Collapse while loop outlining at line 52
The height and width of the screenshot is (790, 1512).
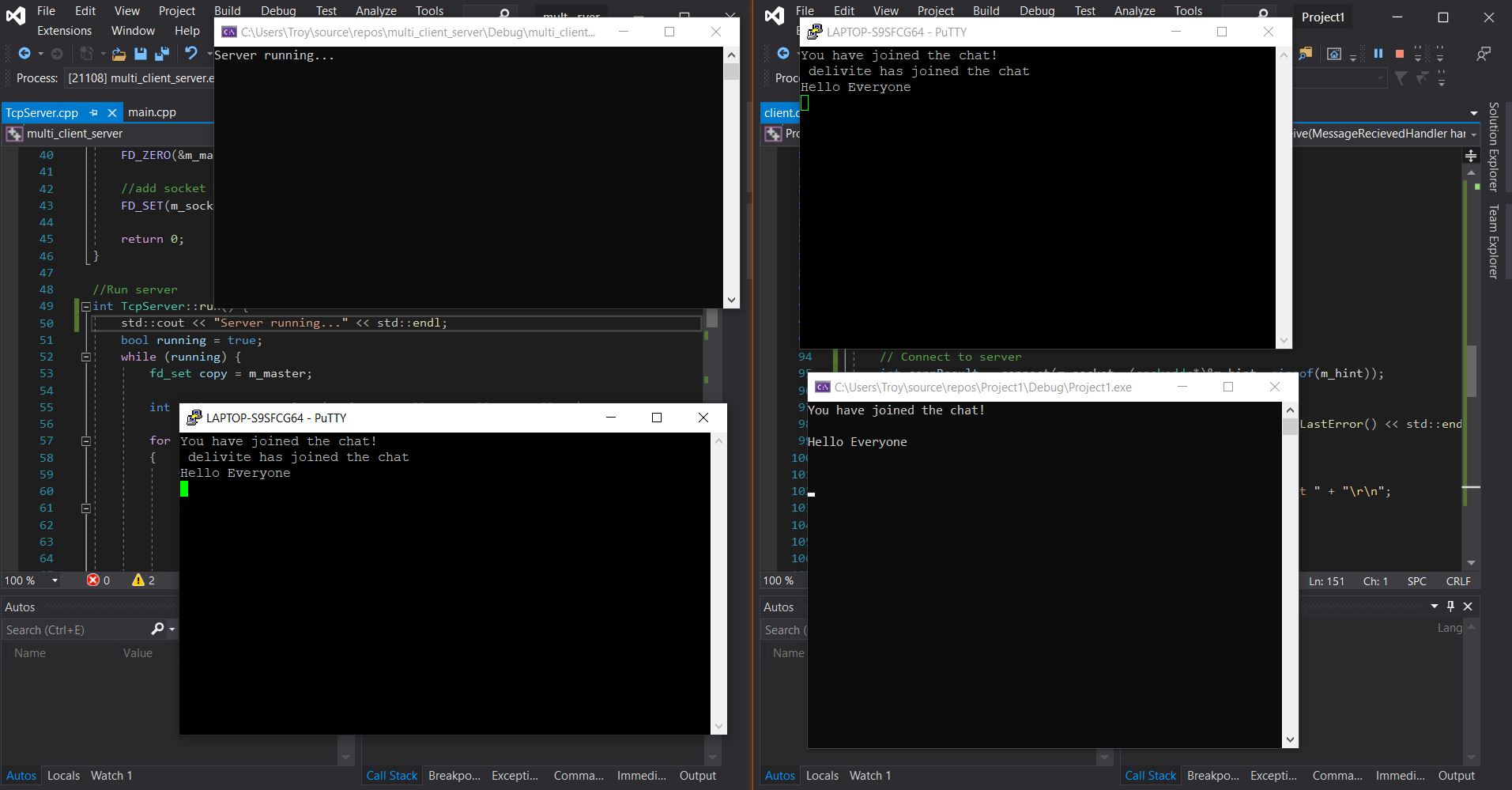pos(86,357)
